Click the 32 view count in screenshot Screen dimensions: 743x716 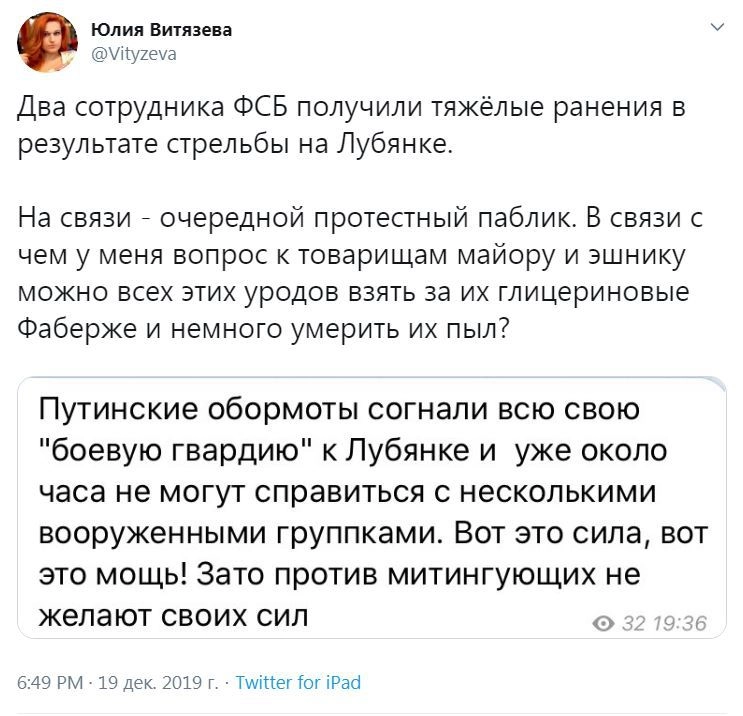[x=633, y=624]
